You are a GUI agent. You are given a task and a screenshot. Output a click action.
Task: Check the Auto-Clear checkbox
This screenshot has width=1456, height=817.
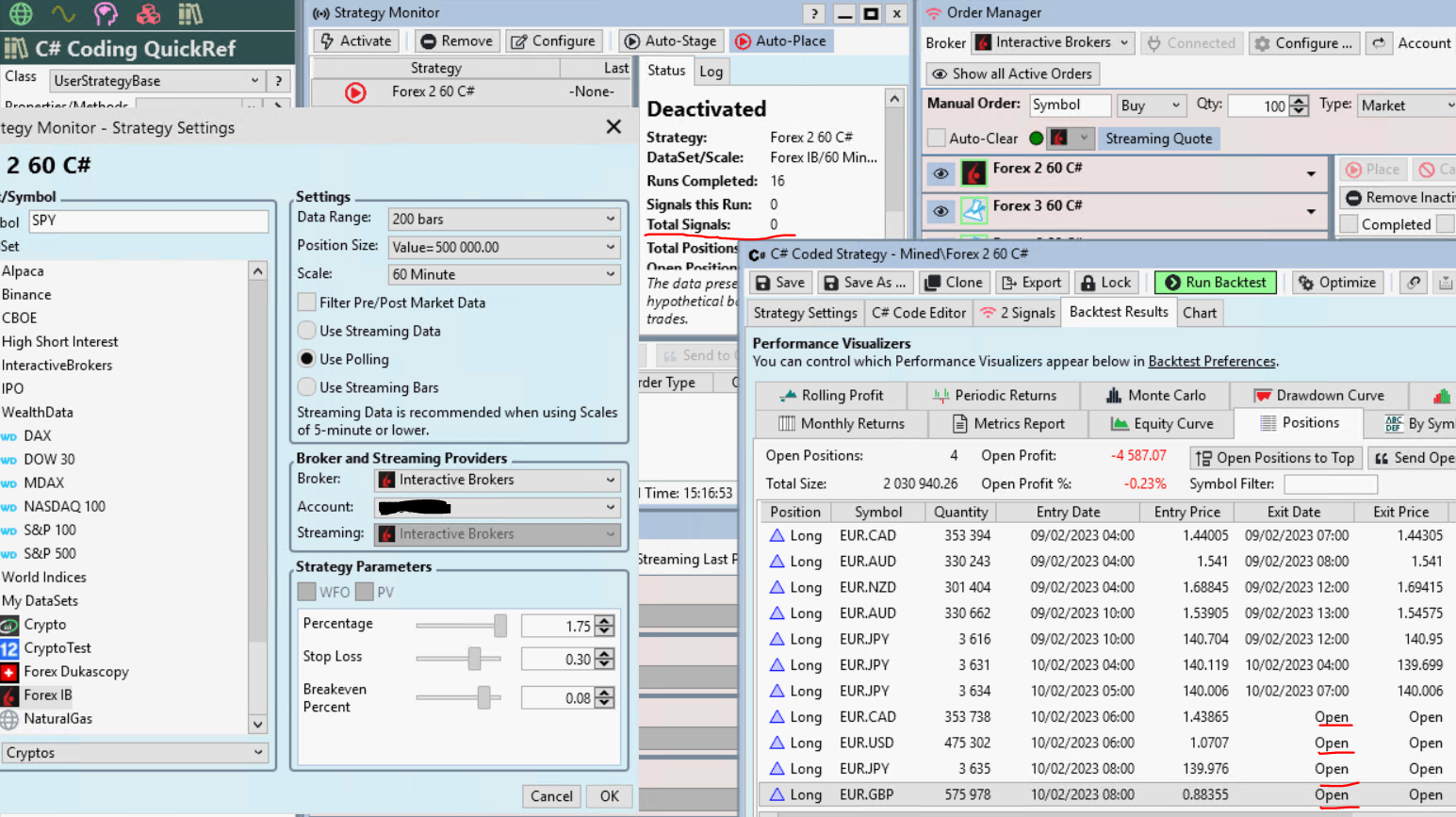tap(937, 139)
